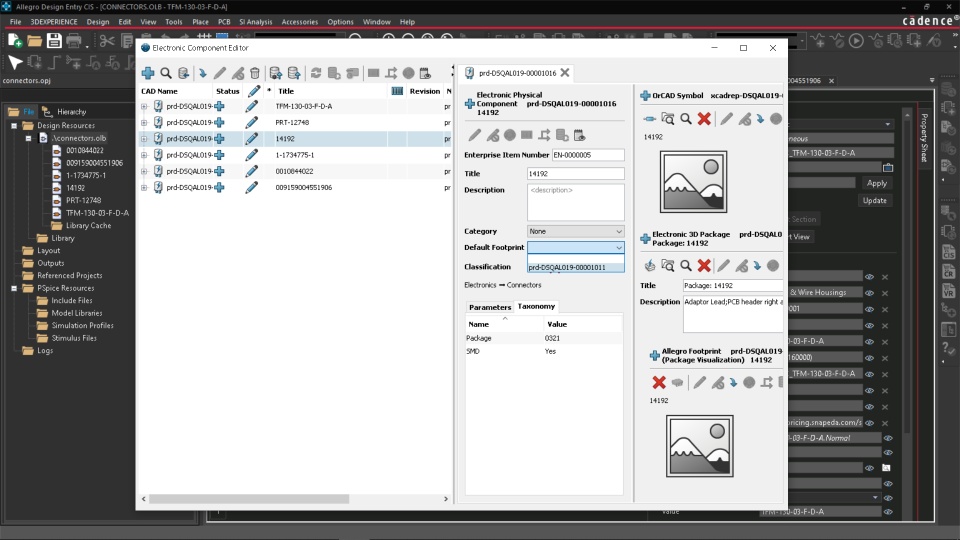Toggle eye icon beside (160000) property
Image resolution: width=960 pixels, height=540 pixels.
pos(869,358)
